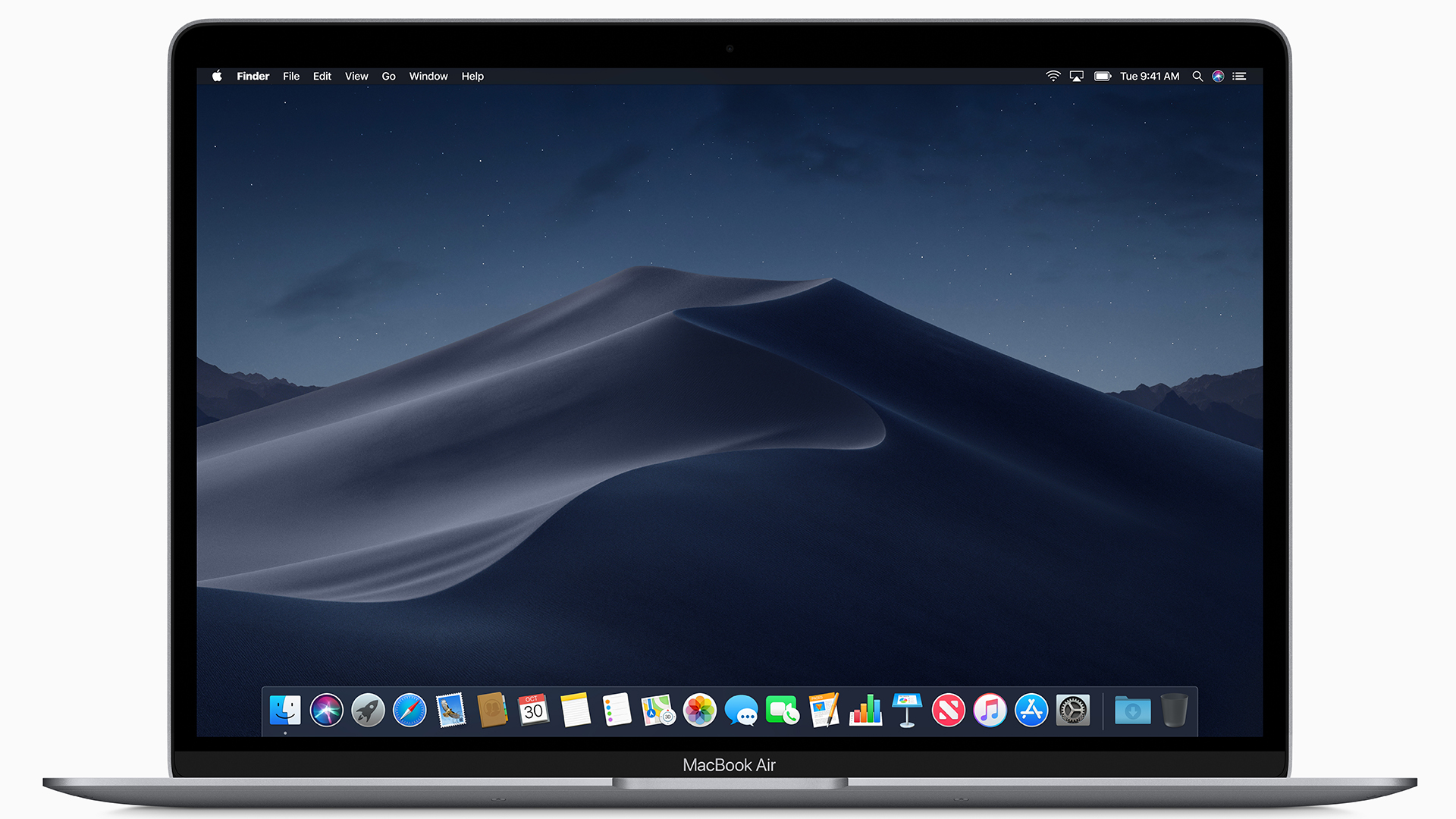Open Maps app in Dock

657,711
